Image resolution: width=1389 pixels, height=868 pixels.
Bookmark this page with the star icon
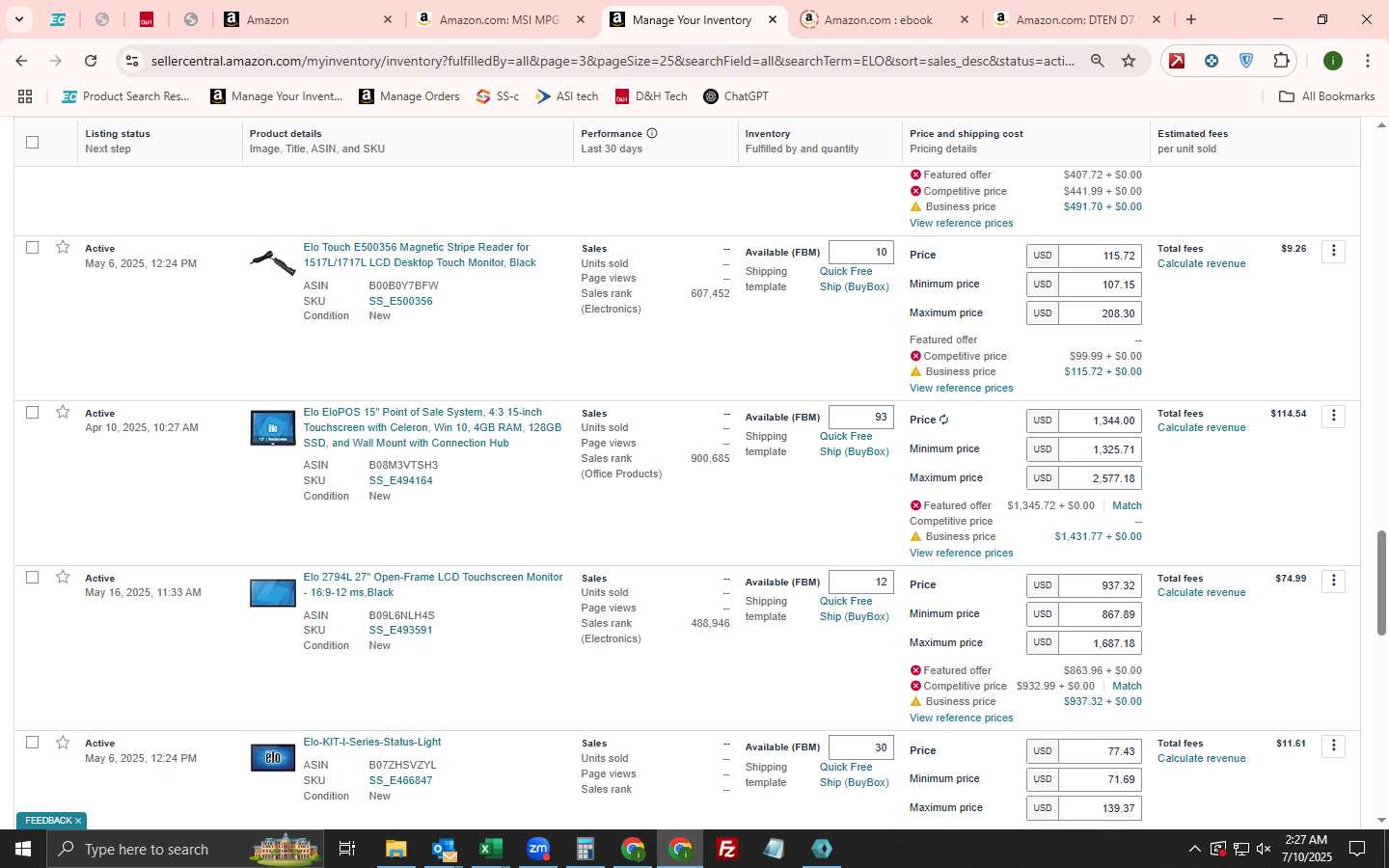point(1129,61)
